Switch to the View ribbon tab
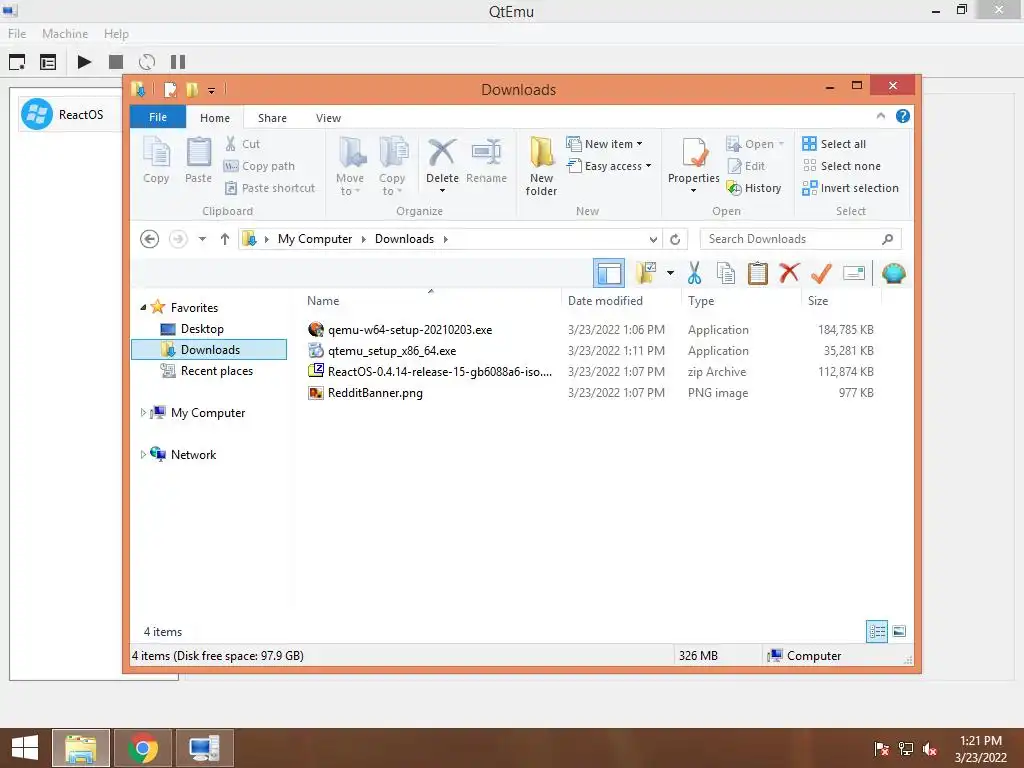This screenshot has width=1024, height=768. click(x=328, y=118)
